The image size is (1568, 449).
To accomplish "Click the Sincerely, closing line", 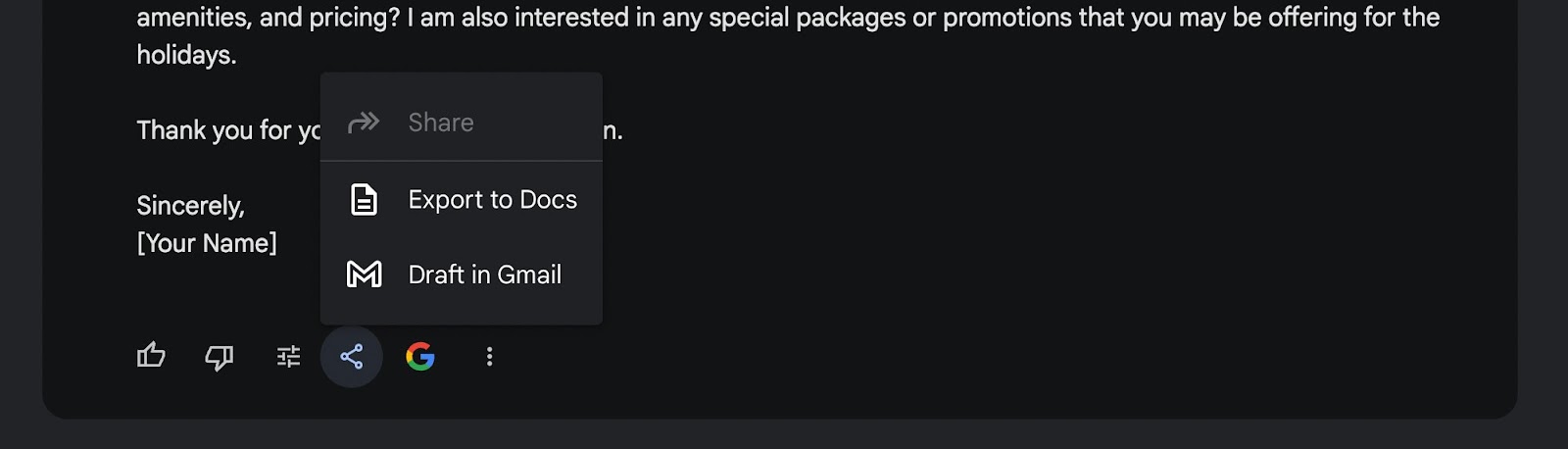I will (x=191, y=206).
